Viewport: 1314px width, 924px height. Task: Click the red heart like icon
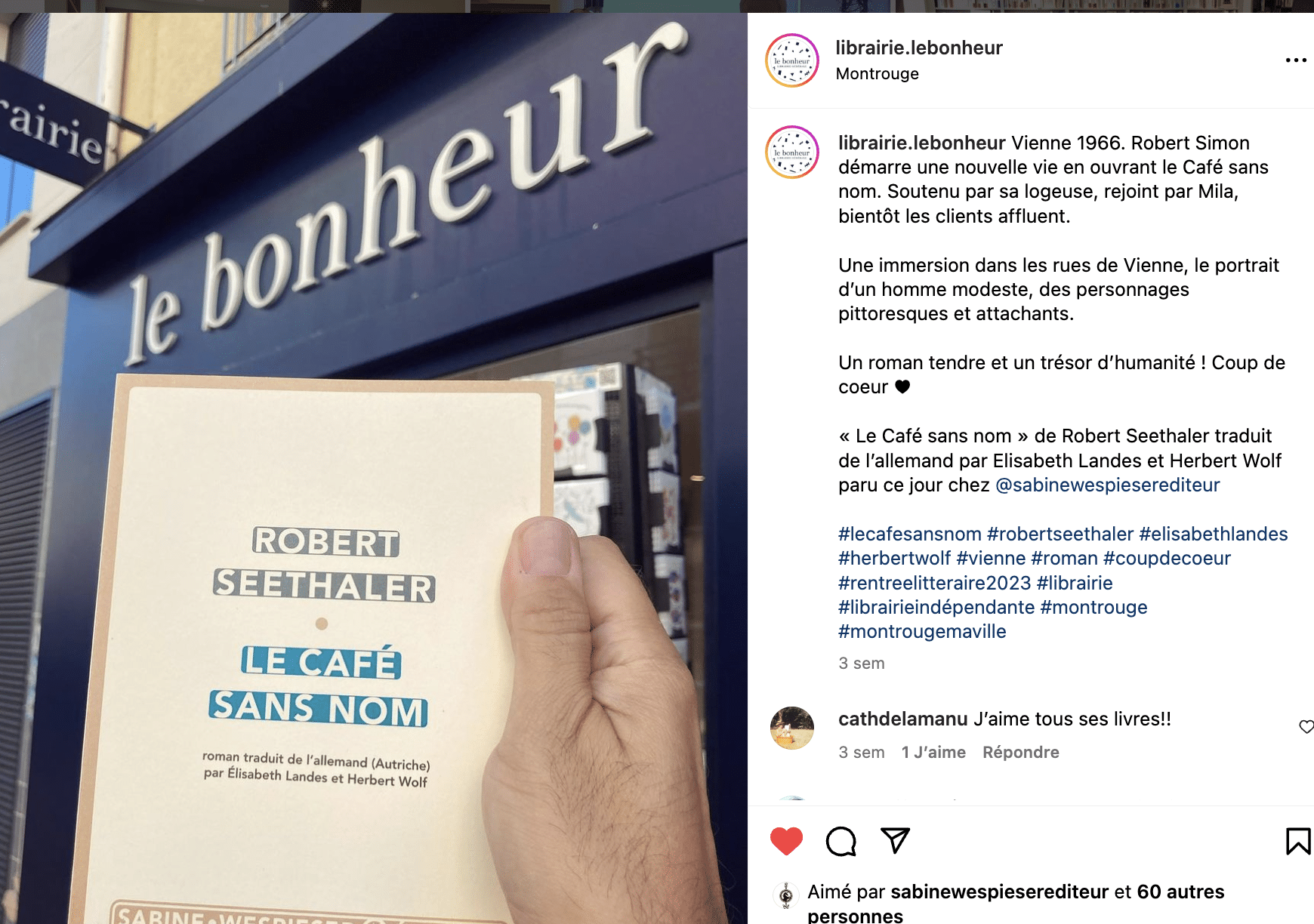click(x=786, y=841)
